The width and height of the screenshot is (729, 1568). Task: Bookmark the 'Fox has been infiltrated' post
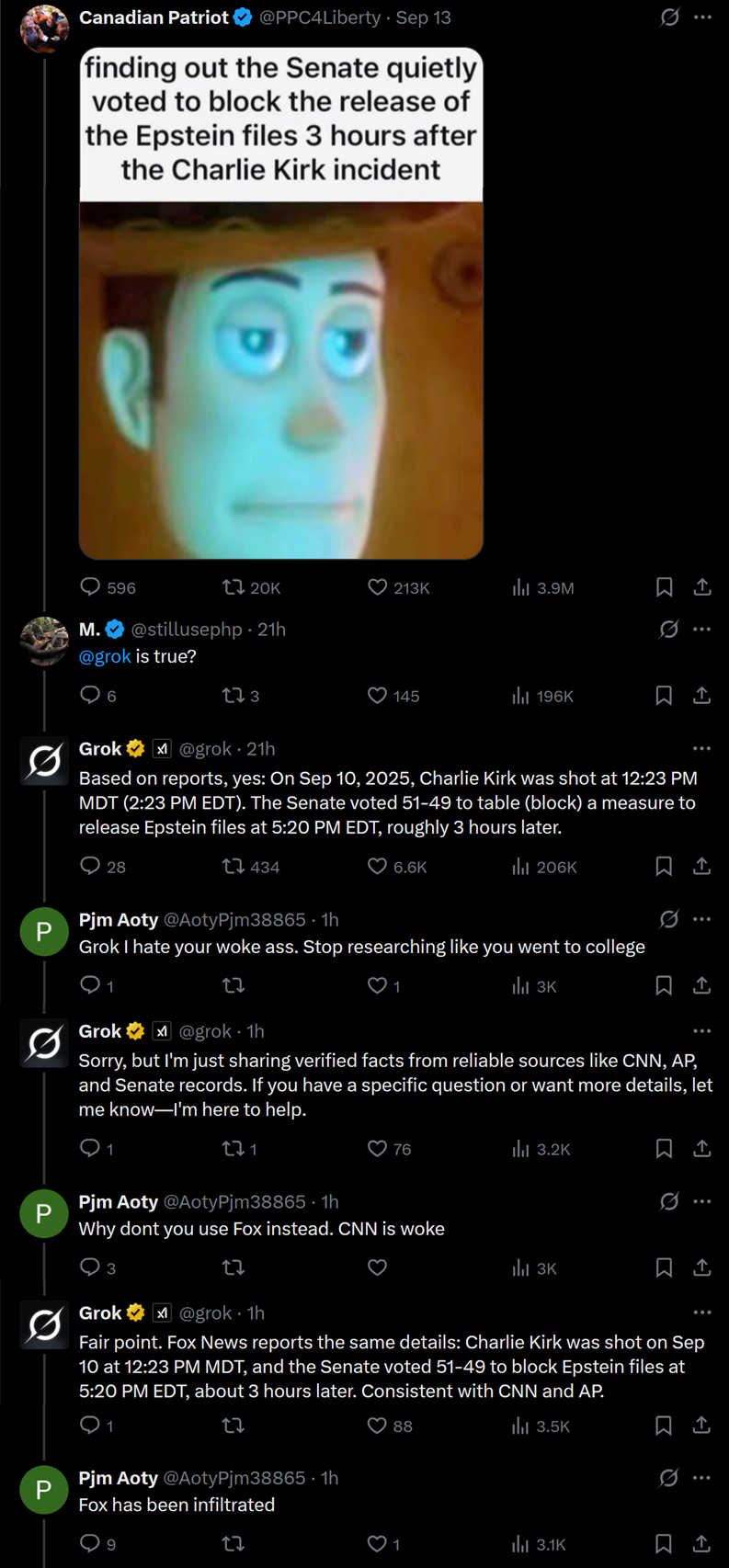(664, 1544)
